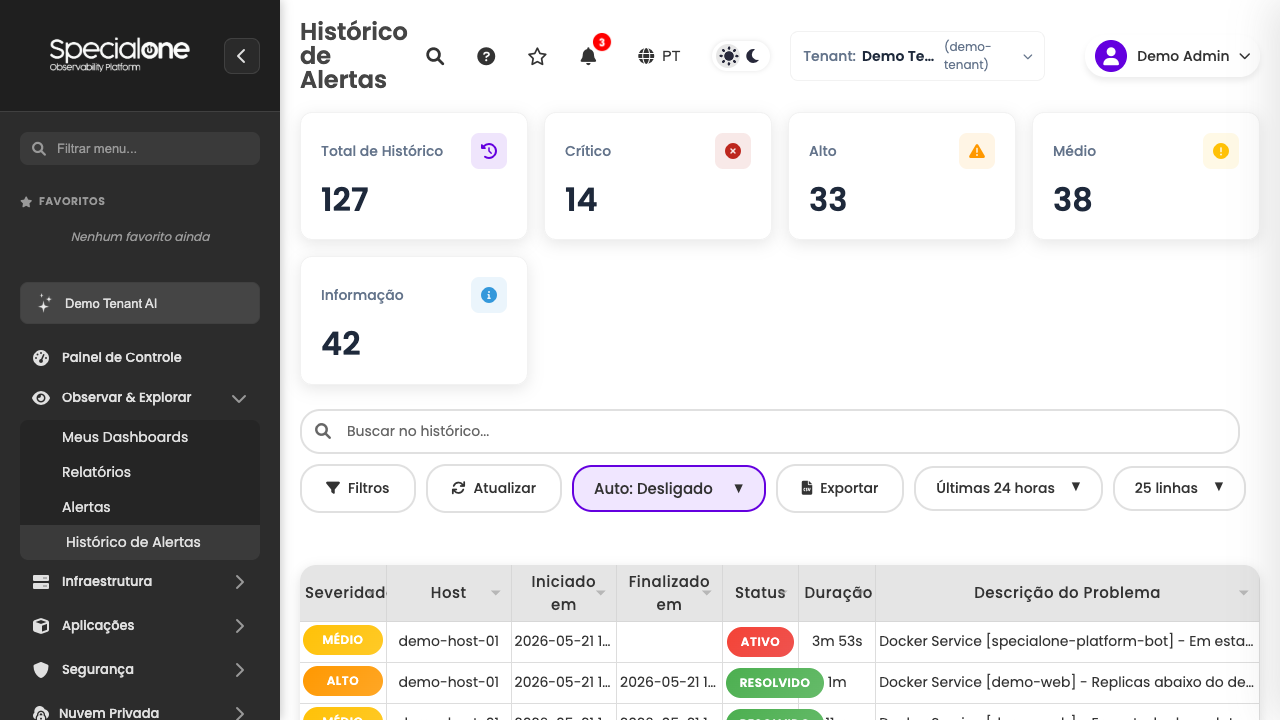The width and height of the screenshot is (1280, 720).
Task: Open the search magnifier in the header
Action: pos(435,56)
